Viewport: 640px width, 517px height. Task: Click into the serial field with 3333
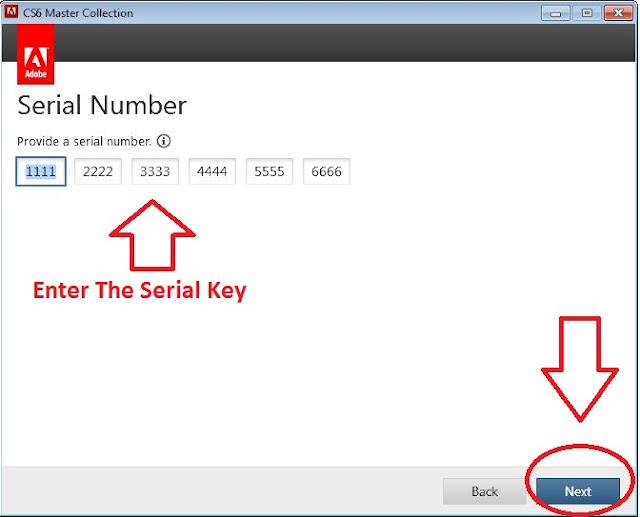pyautogui.click(x=155, y=171)
